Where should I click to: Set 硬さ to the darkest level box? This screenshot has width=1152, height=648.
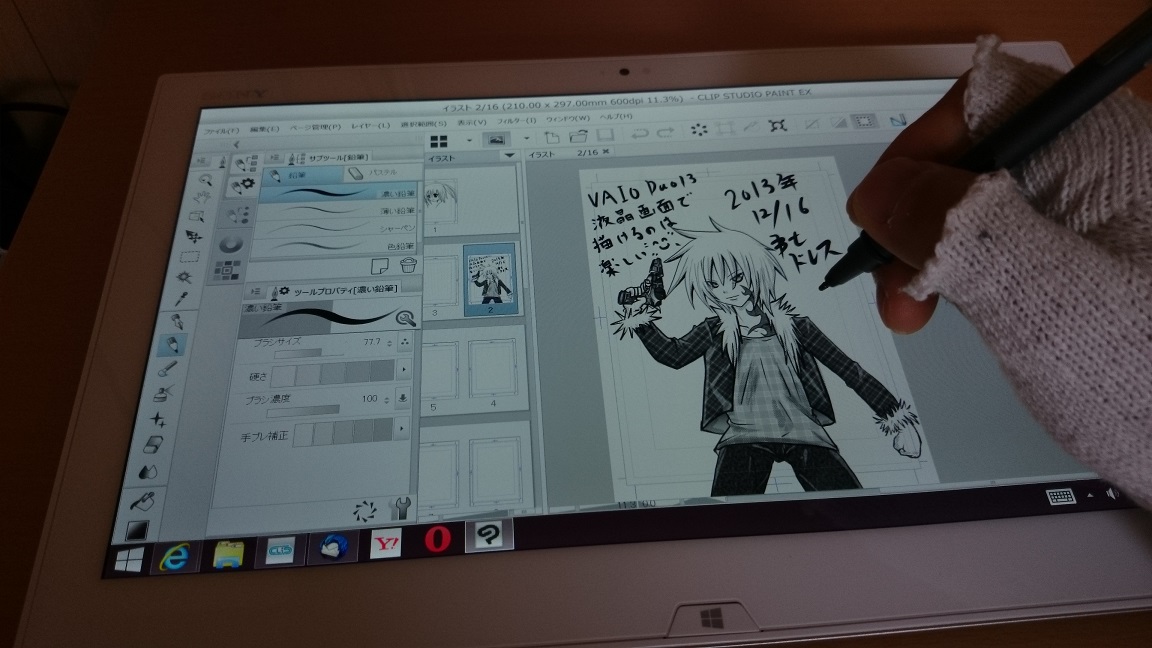click(382, 371)
